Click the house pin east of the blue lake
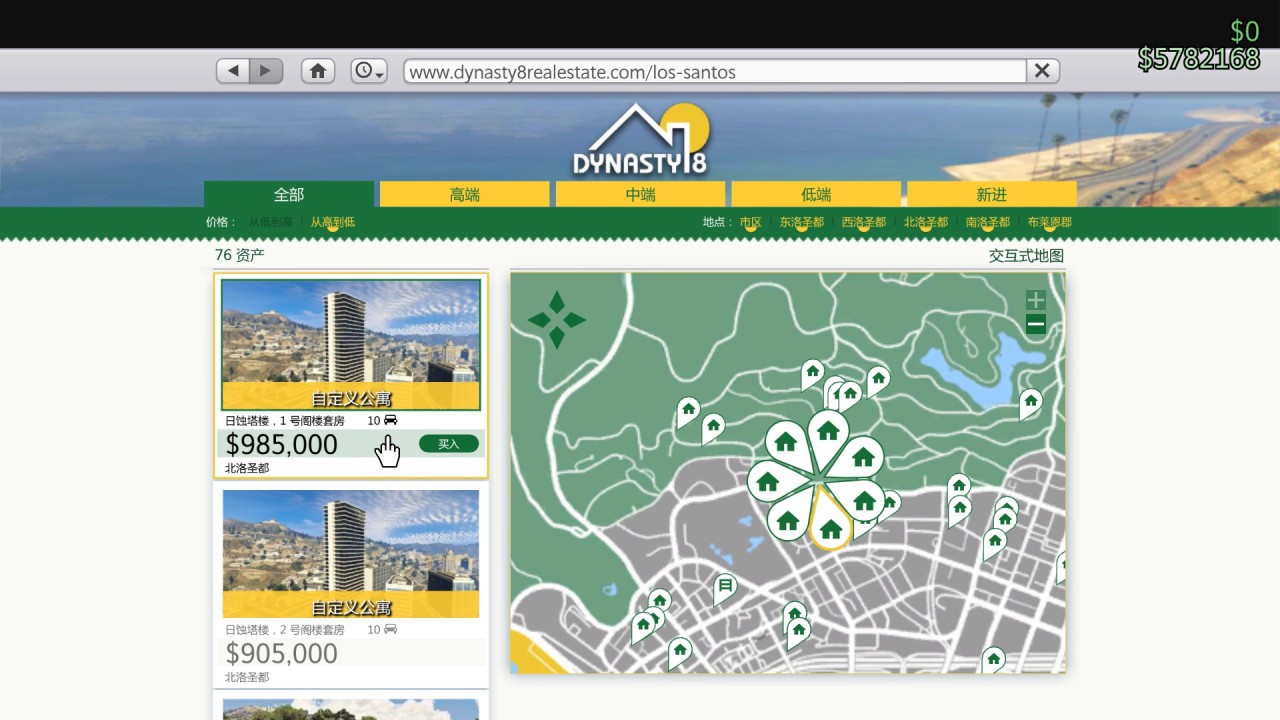 [x=1030, y=402]
